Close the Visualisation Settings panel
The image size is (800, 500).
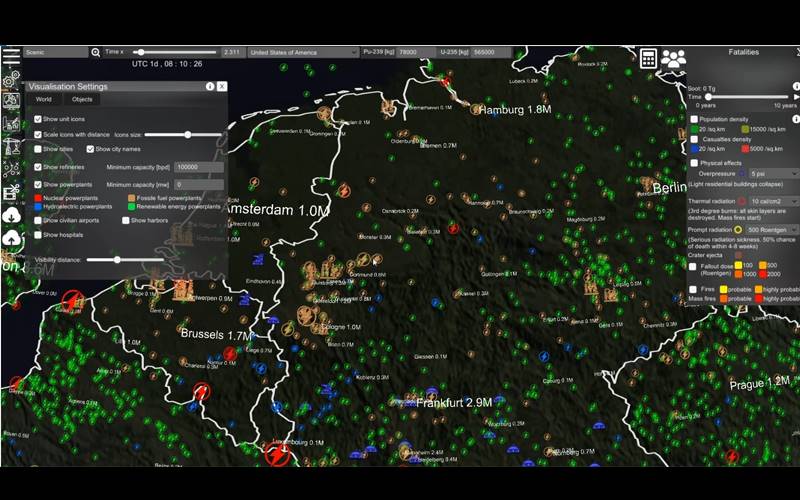pyautogui.click(x=222, y=87)
